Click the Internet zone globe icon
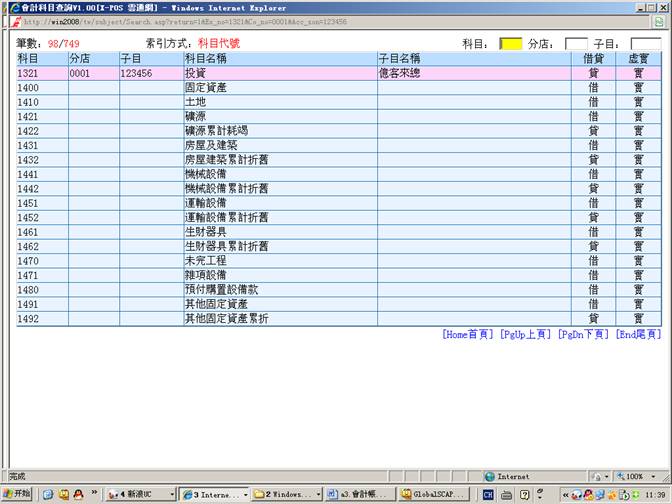The height and width of the screenshot is (504, 672). click(x=490, y=476)
